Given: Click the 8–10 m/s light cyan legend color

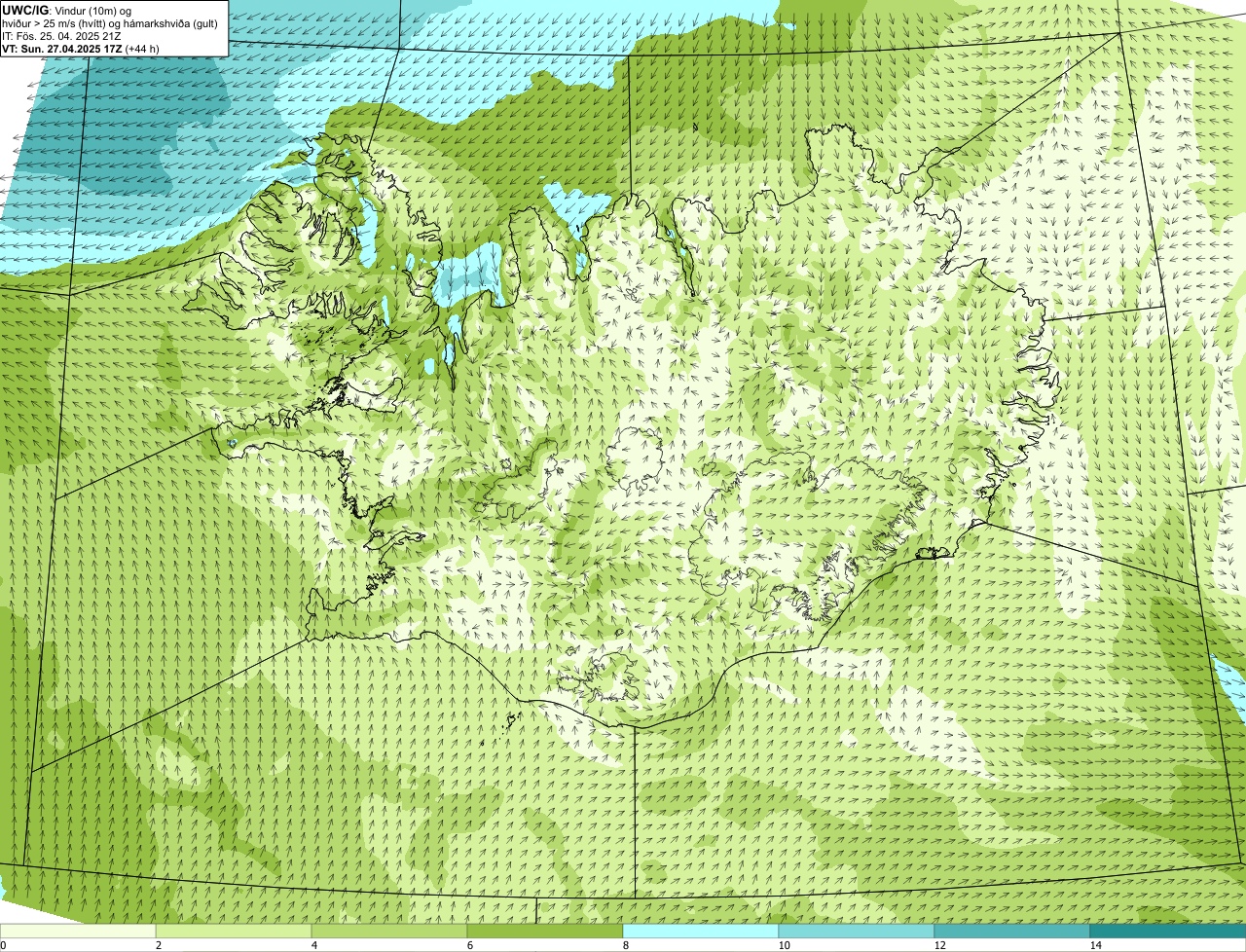Looking at the screenshot, I should [701, 931].
